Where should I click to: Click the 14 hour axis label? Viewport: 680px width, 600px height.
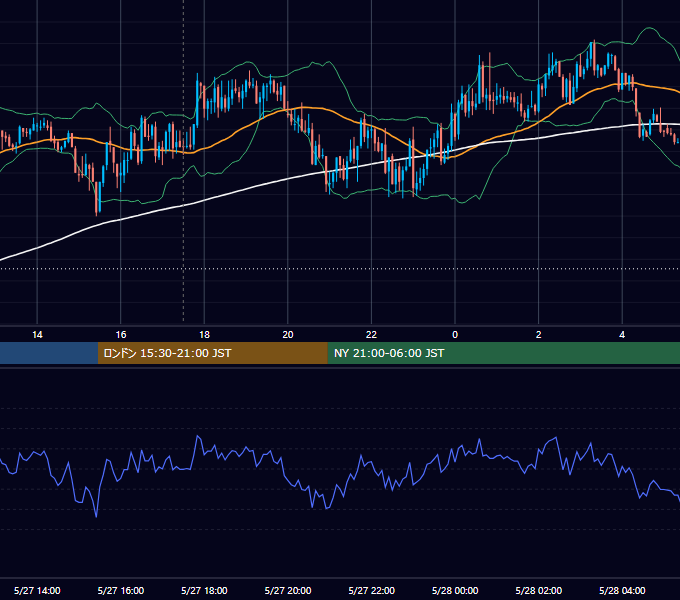(37, 335)
